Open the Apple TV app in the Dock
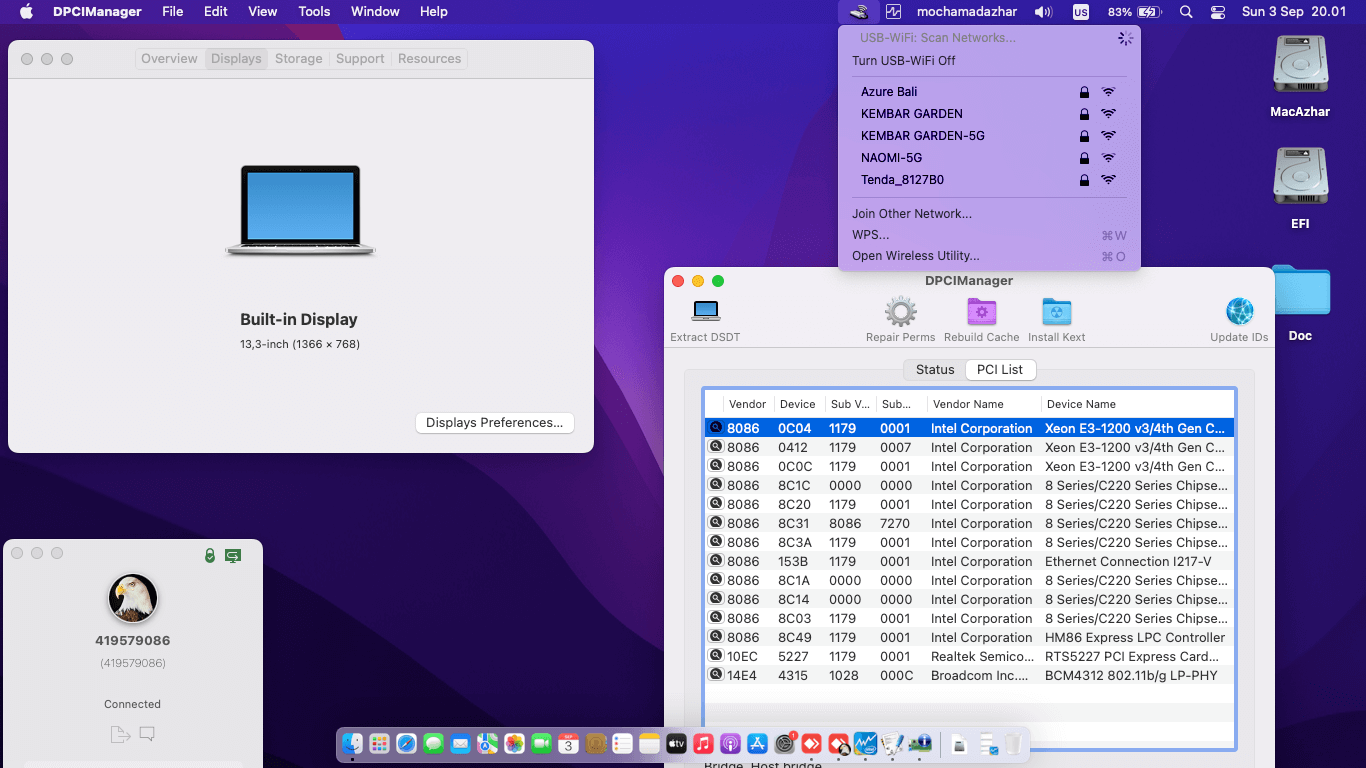The width and height of the screenshot is (1366, 768). click(676, 743)
